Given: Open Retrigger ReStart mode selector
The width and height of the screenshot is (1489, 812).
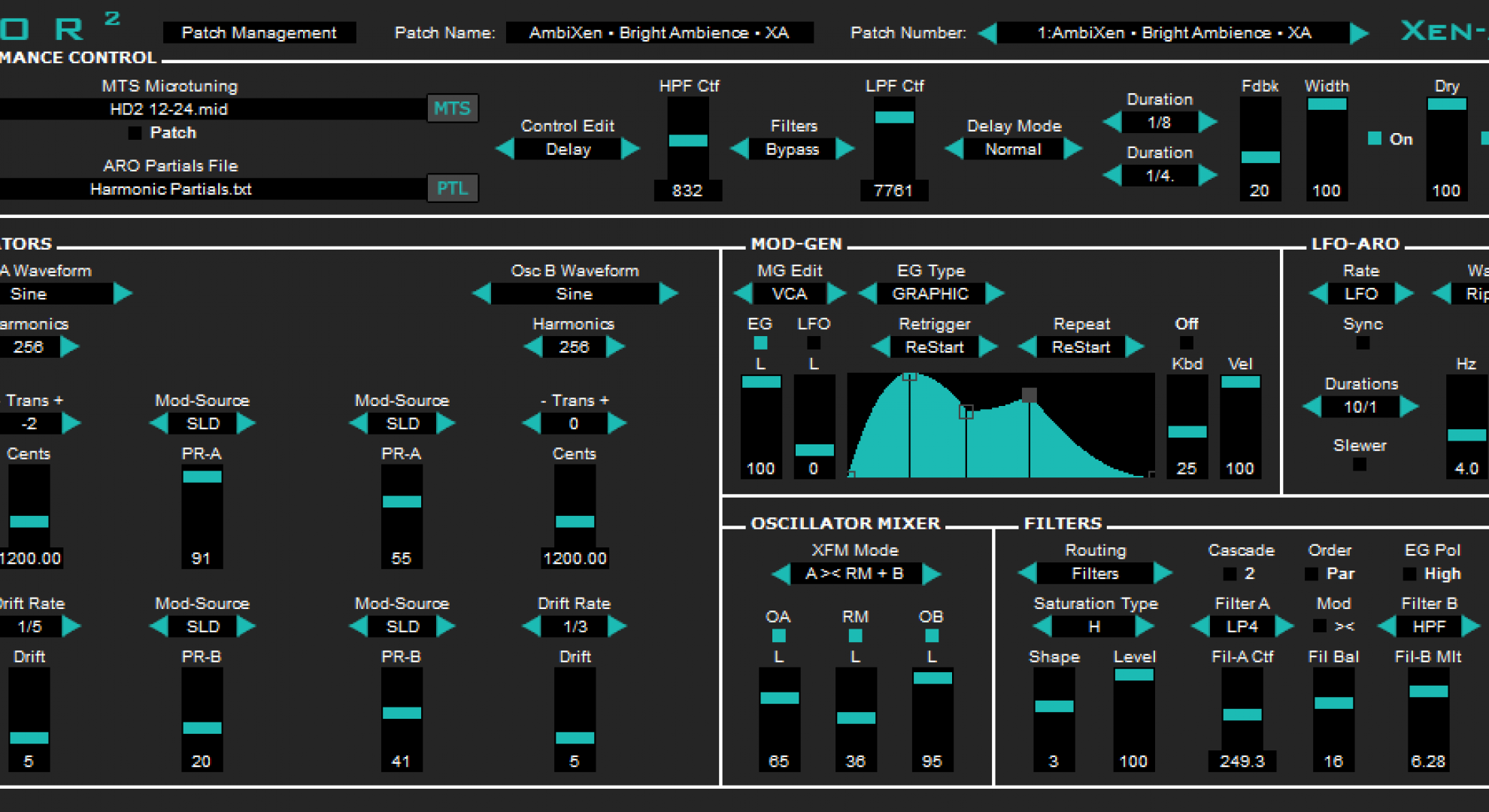Looking at the screenshot, I should click(x=934, y=347).
